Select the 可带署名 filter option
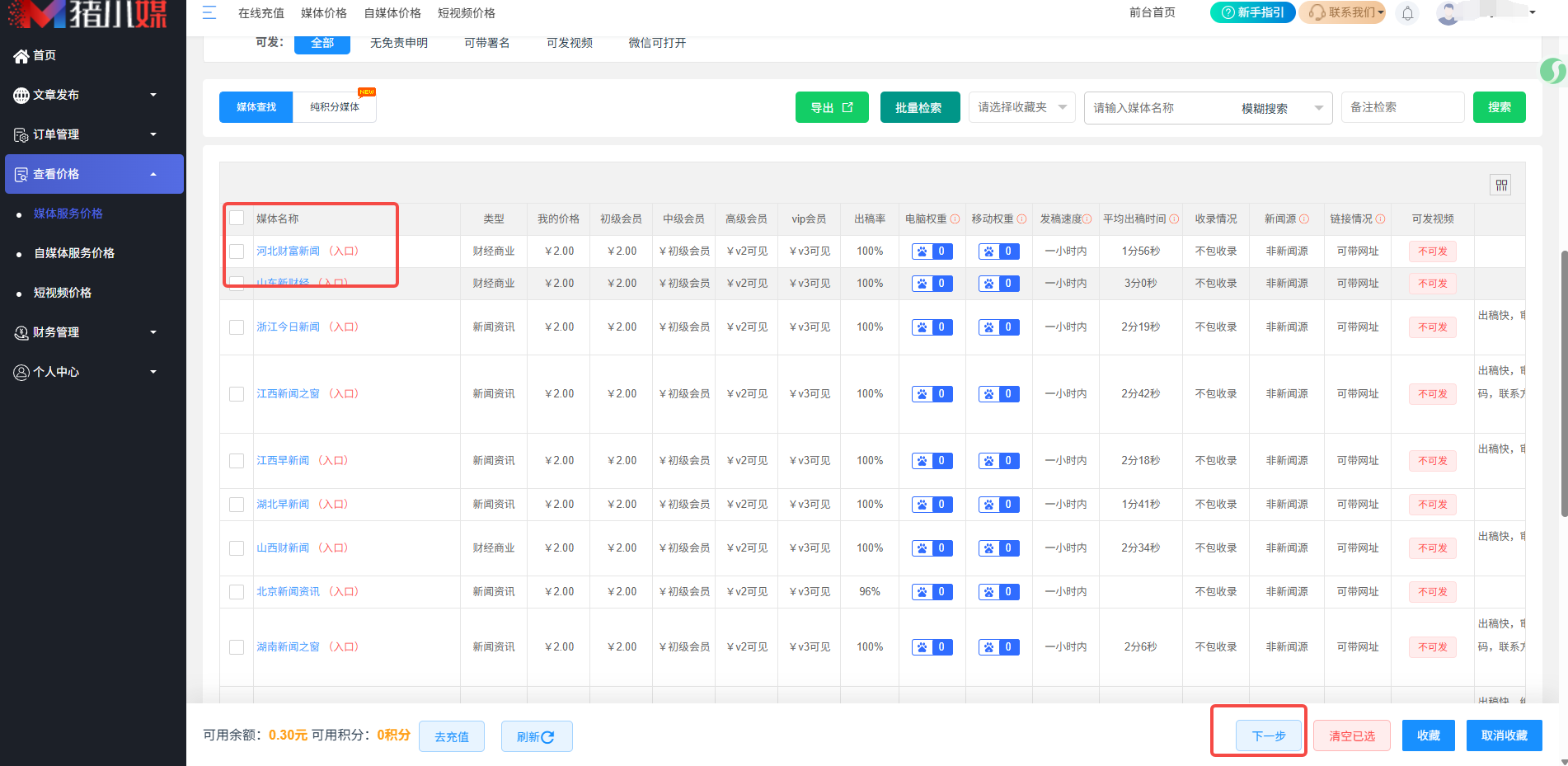 [486, 43]
